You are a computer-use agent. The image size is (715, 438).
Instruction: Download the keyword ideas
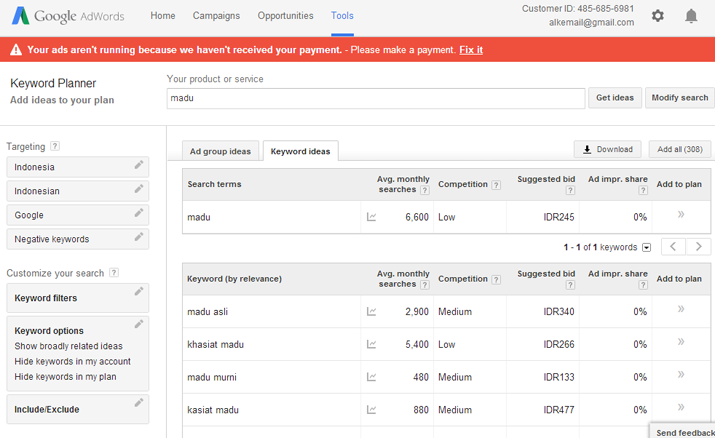(x=607, y=149)
